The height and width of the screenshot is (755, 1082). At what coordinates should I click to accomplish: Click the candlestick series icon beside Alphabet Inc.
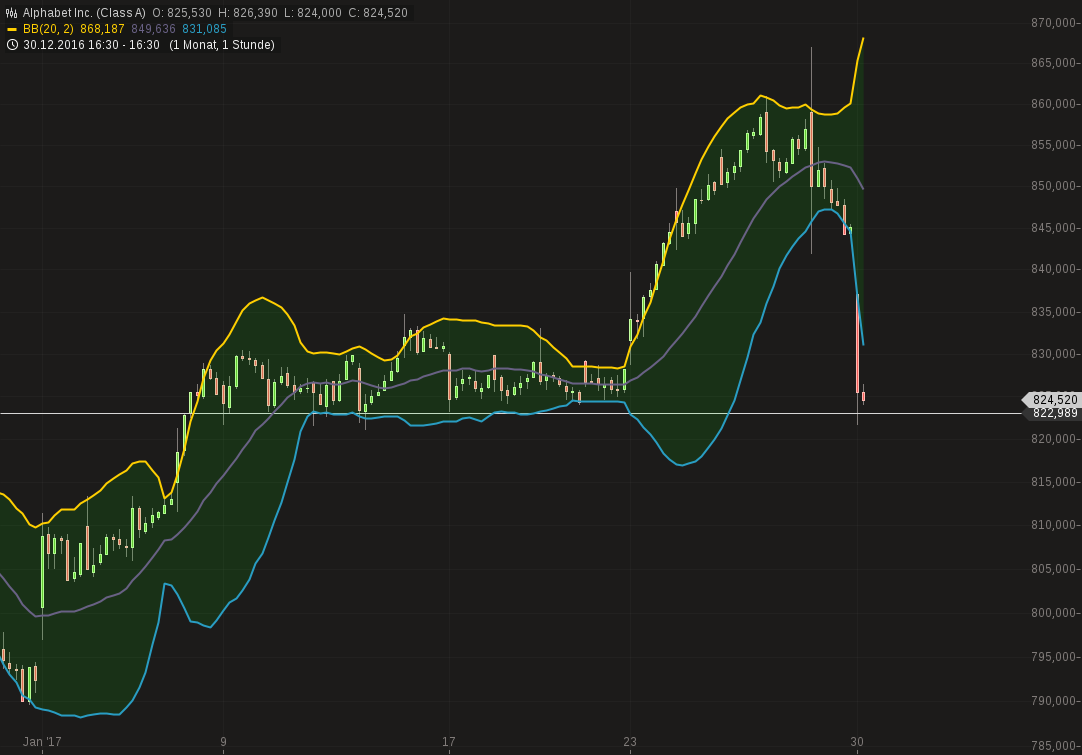[x=11, y=11]
